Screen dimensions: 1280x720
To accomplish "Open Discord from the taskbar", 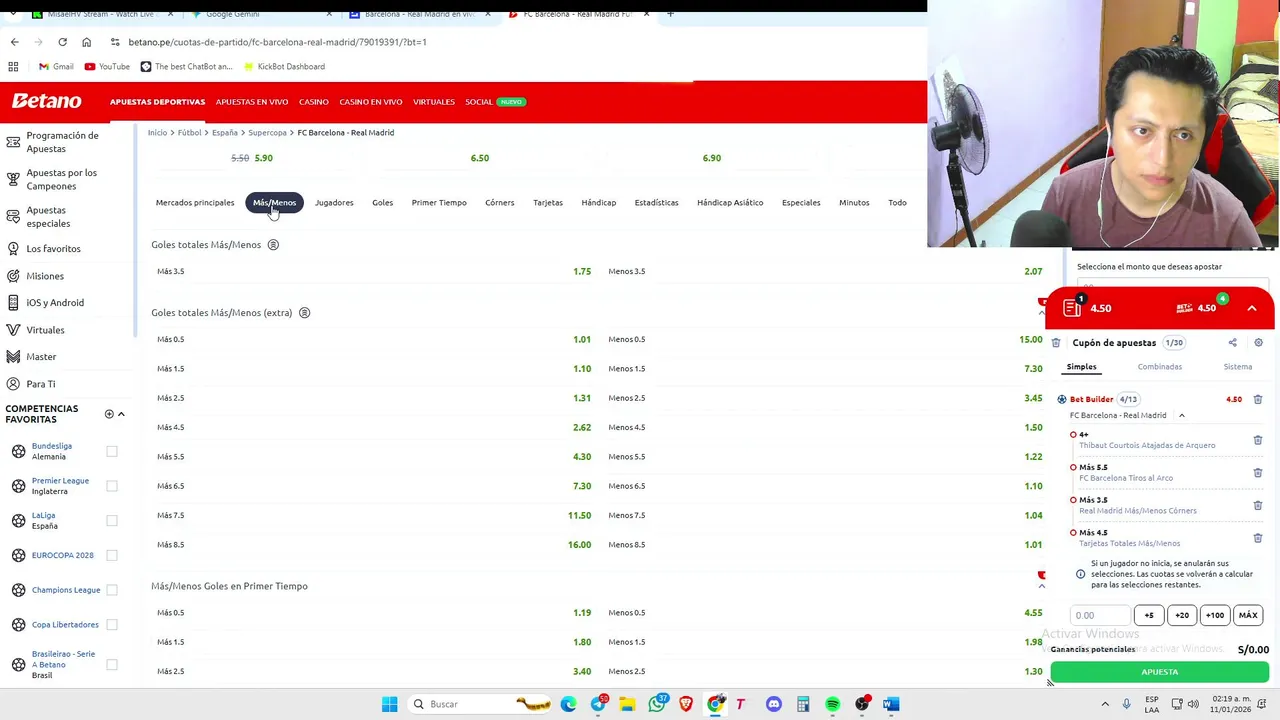I will pos(773,704).
